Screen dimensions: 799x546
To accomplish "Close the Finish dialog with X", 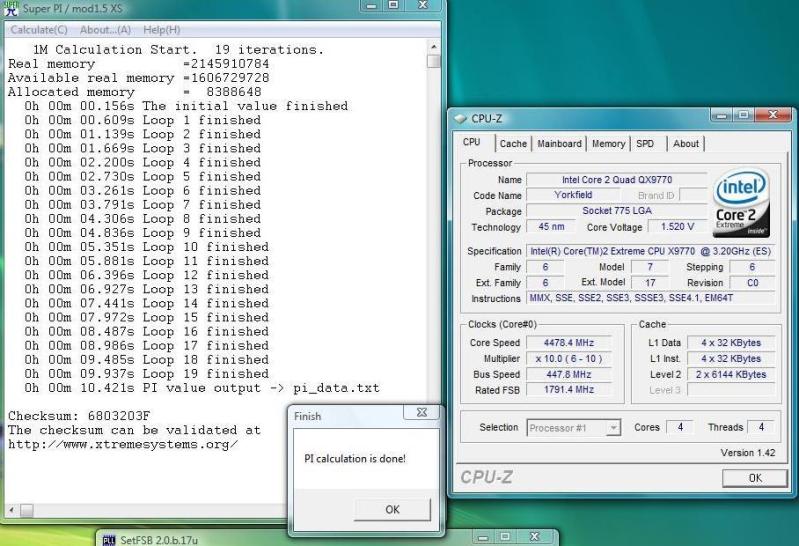I will 419,413.
